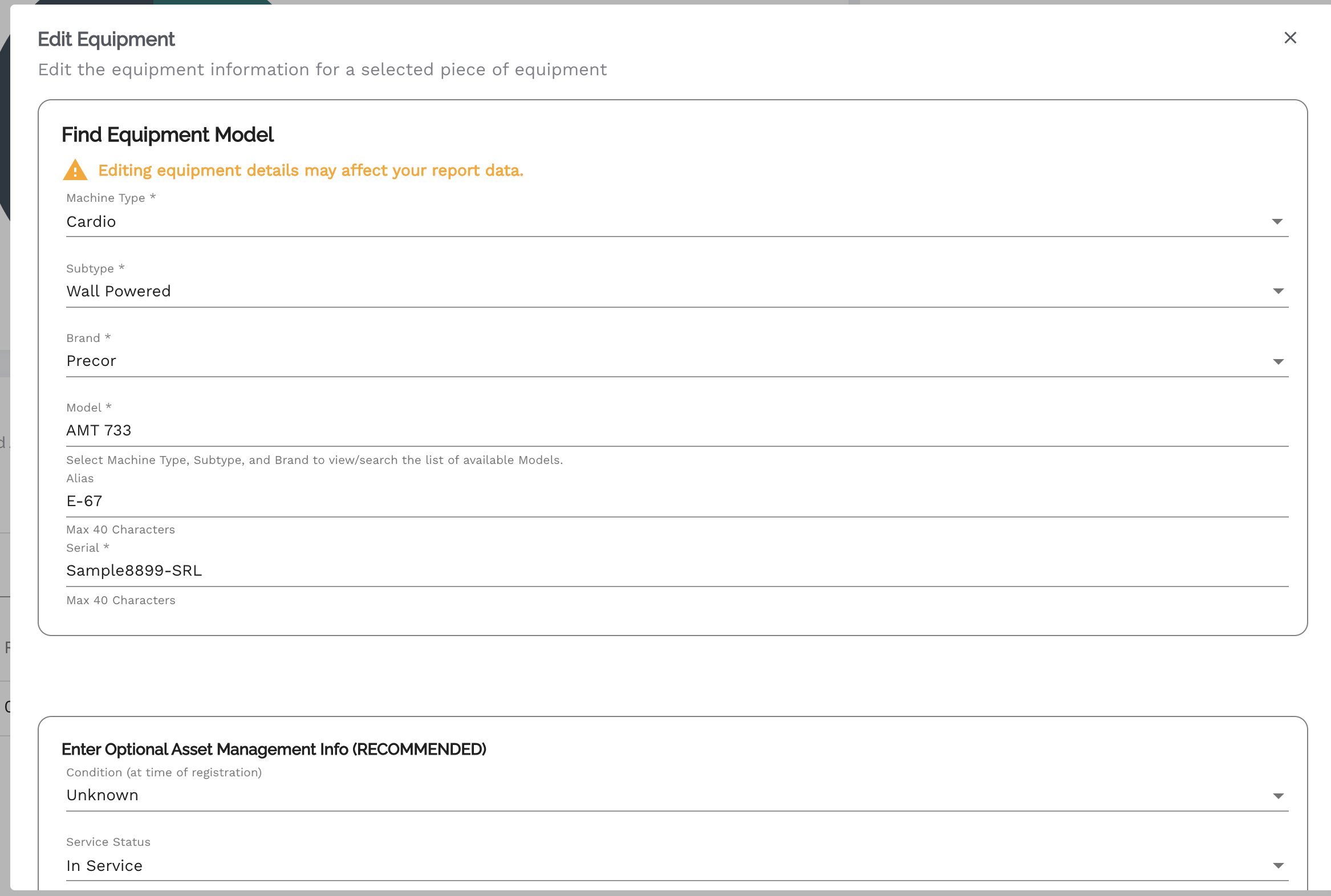Click Optional Asset Management Info heading
The width and height of the screenshot is (1331, 896).
[274, 749]
